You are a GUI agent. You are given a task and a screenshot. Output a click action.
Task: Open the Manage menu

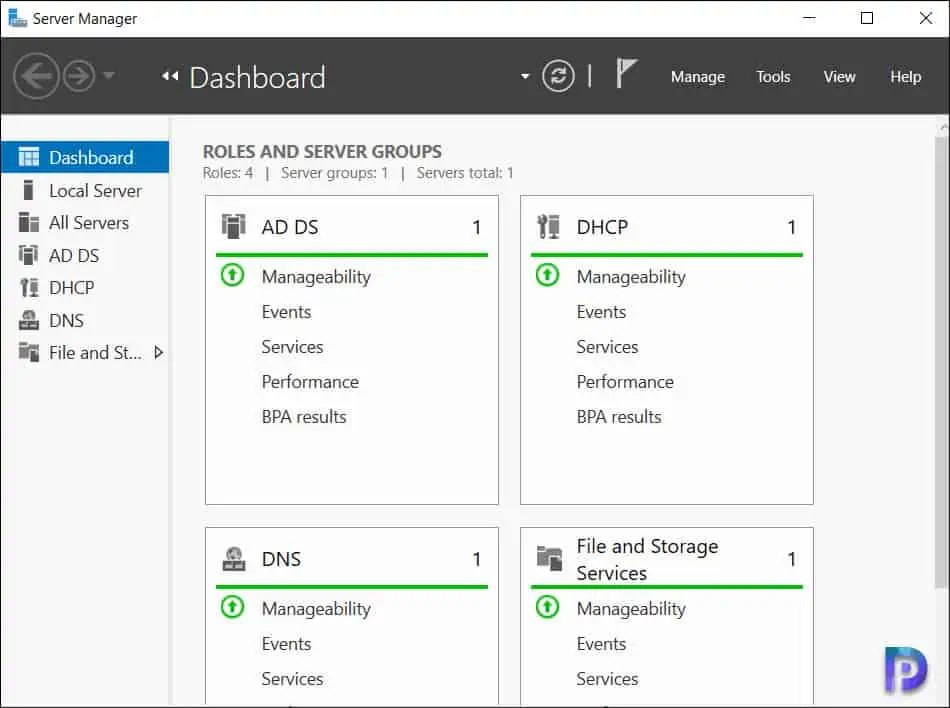pyautogui.click(x=697, y=77)
